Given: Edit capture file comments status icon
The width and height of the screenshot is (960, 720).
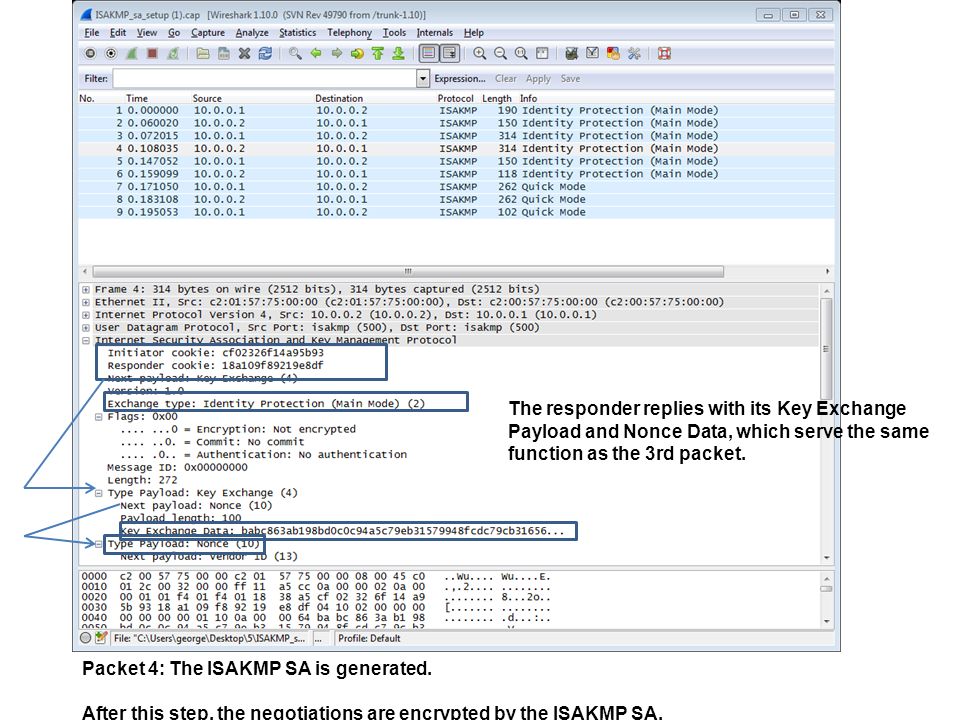Looking at the screenshot, I should [x=101, y=638].
